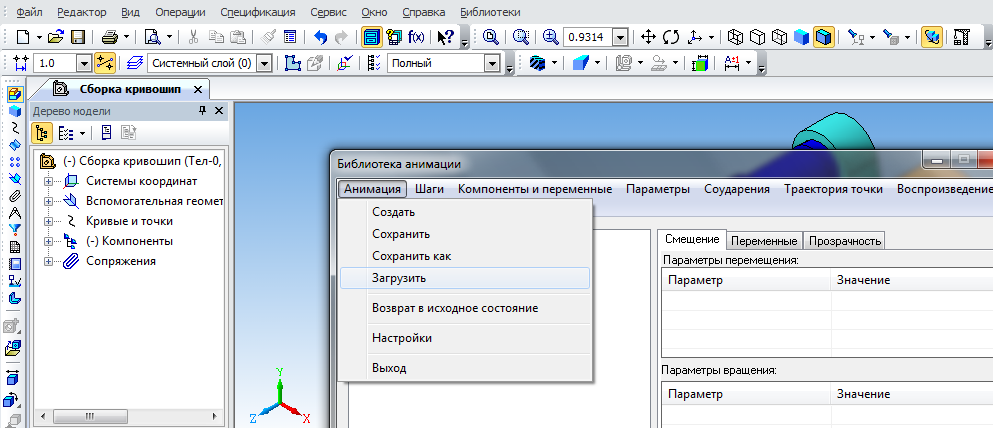Open the Системный слой (0) dropdown
This screenshot has width=993, height=428.
tap(264, 63)
